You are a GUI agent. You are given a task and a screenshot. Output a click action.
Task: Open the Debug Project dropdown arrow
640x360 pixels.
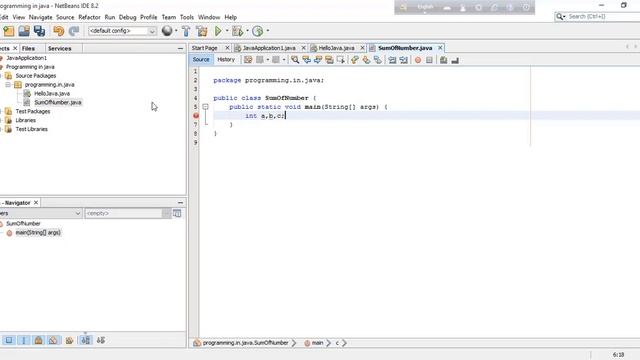tap(247, 31)
